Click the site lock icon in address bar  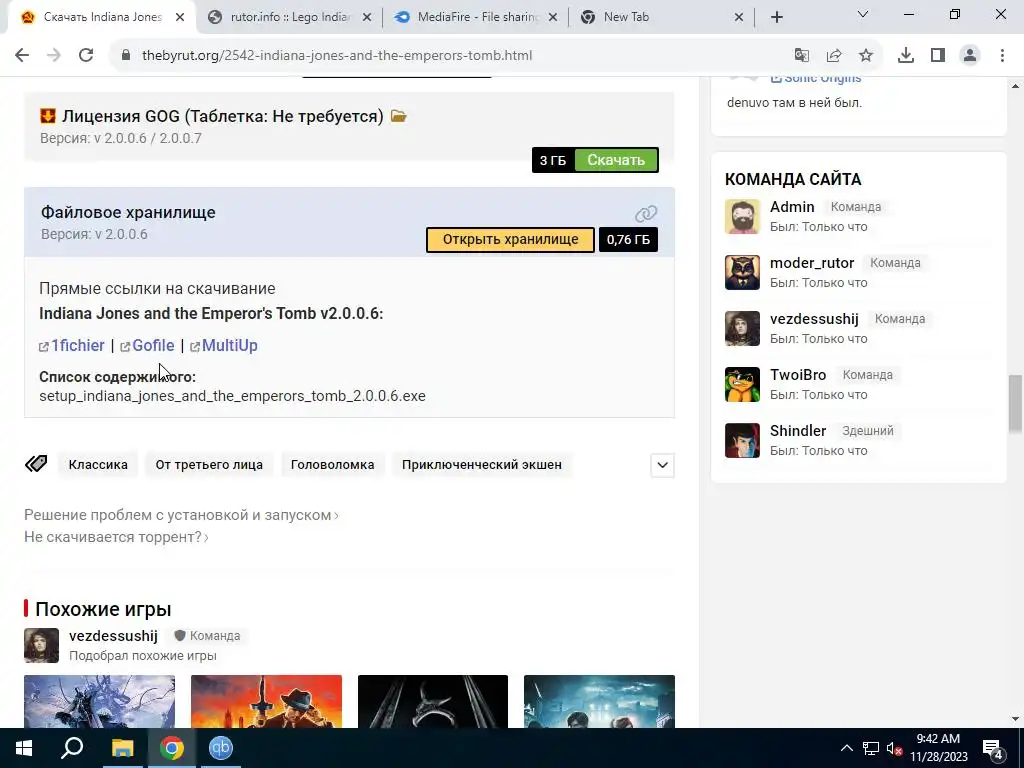click(126, 56)
